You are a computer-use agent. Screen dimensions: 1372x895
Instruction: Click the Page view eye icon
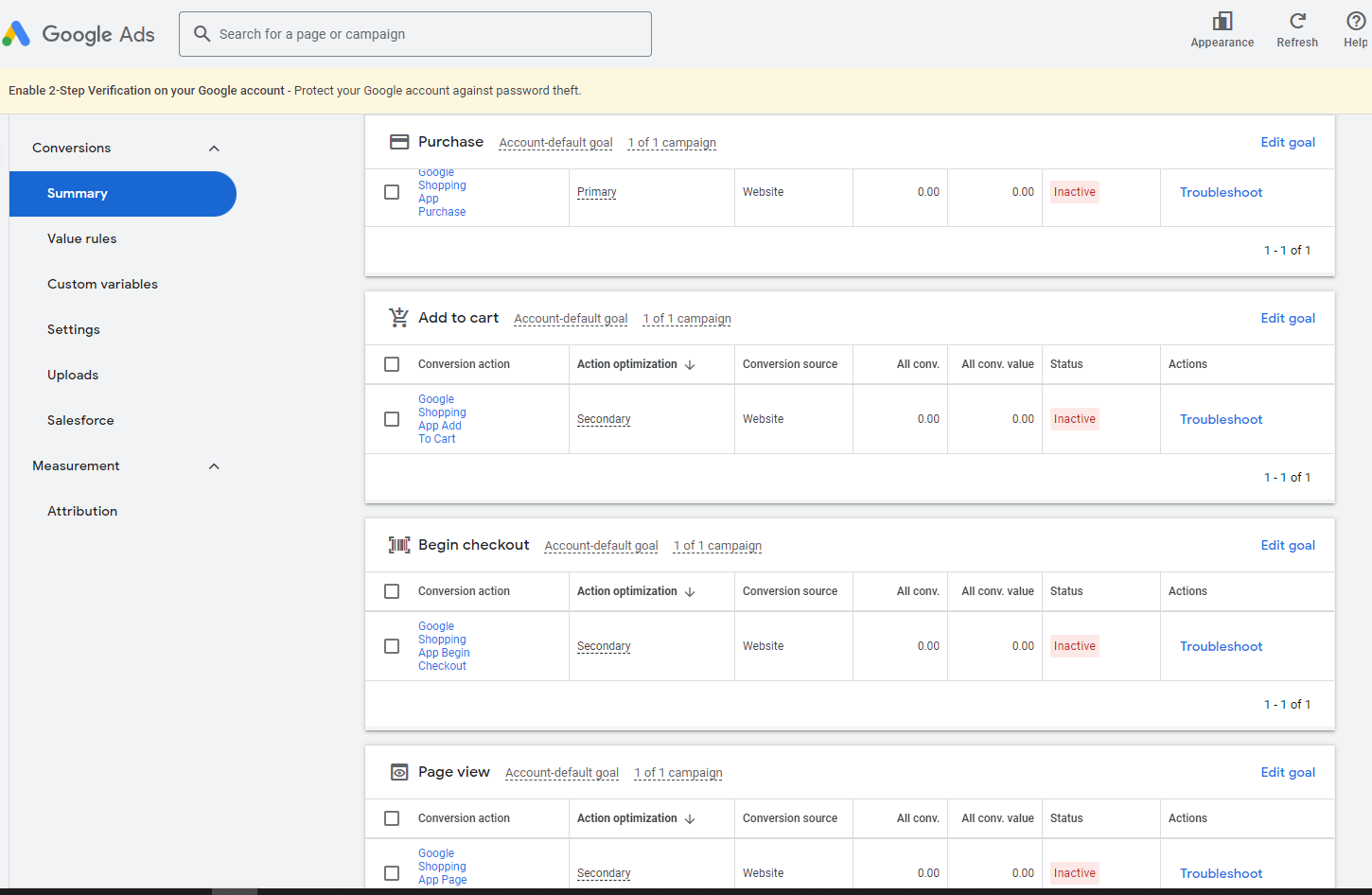[x=399, y=771]
